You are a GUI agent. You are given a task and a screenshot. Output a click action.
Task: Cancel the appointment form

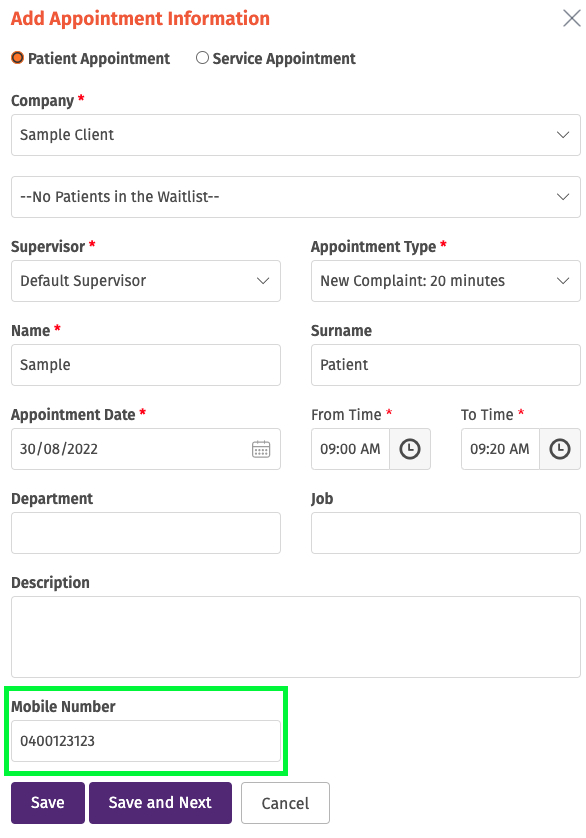click(x=286, y=803)
